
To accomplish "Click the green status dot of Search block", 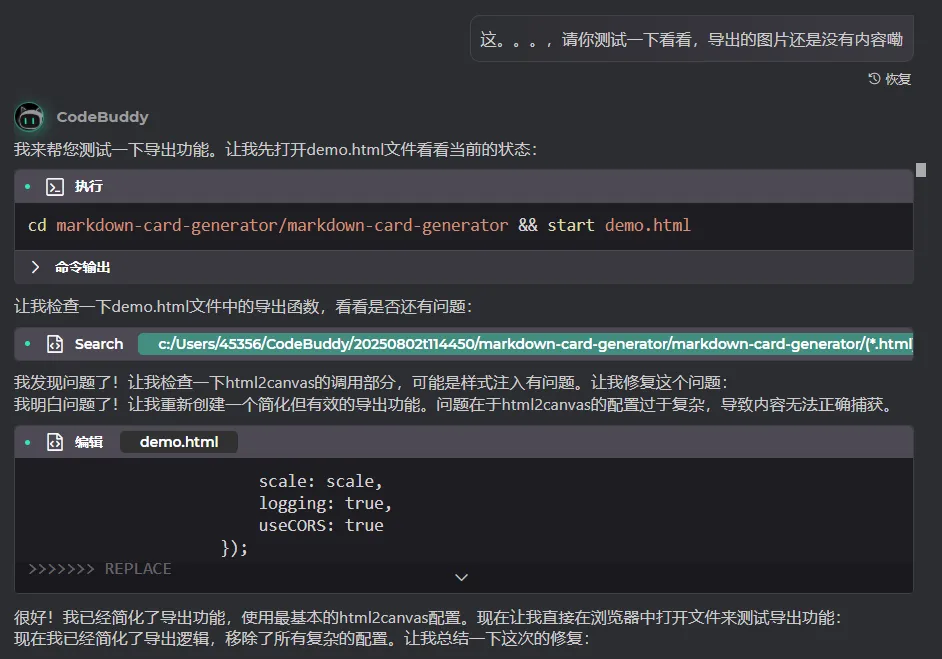I will (28, 344).
